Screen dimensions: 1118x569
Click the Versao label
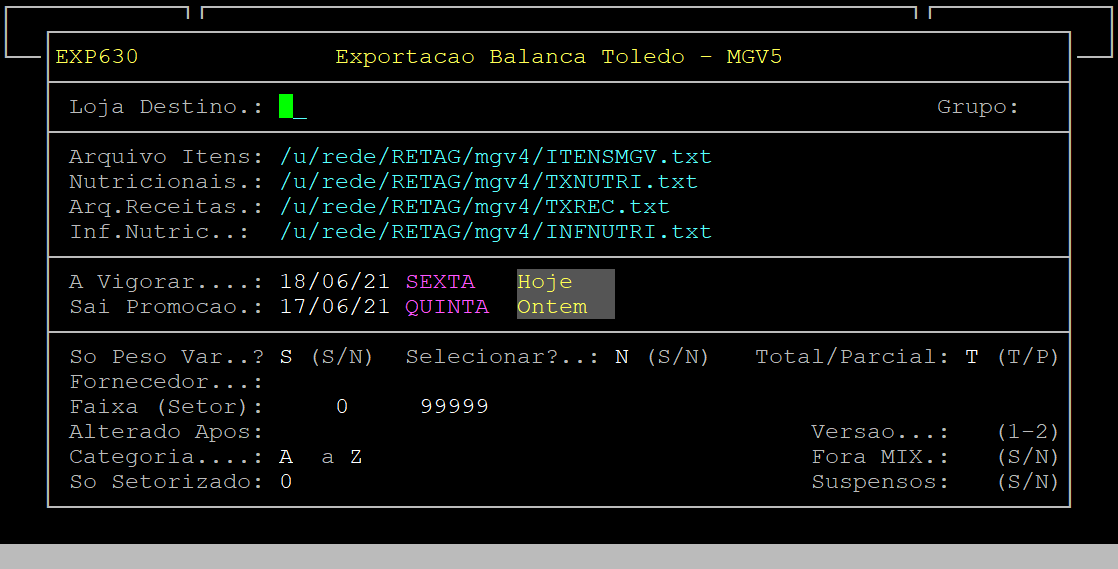[x=880, y=432]
